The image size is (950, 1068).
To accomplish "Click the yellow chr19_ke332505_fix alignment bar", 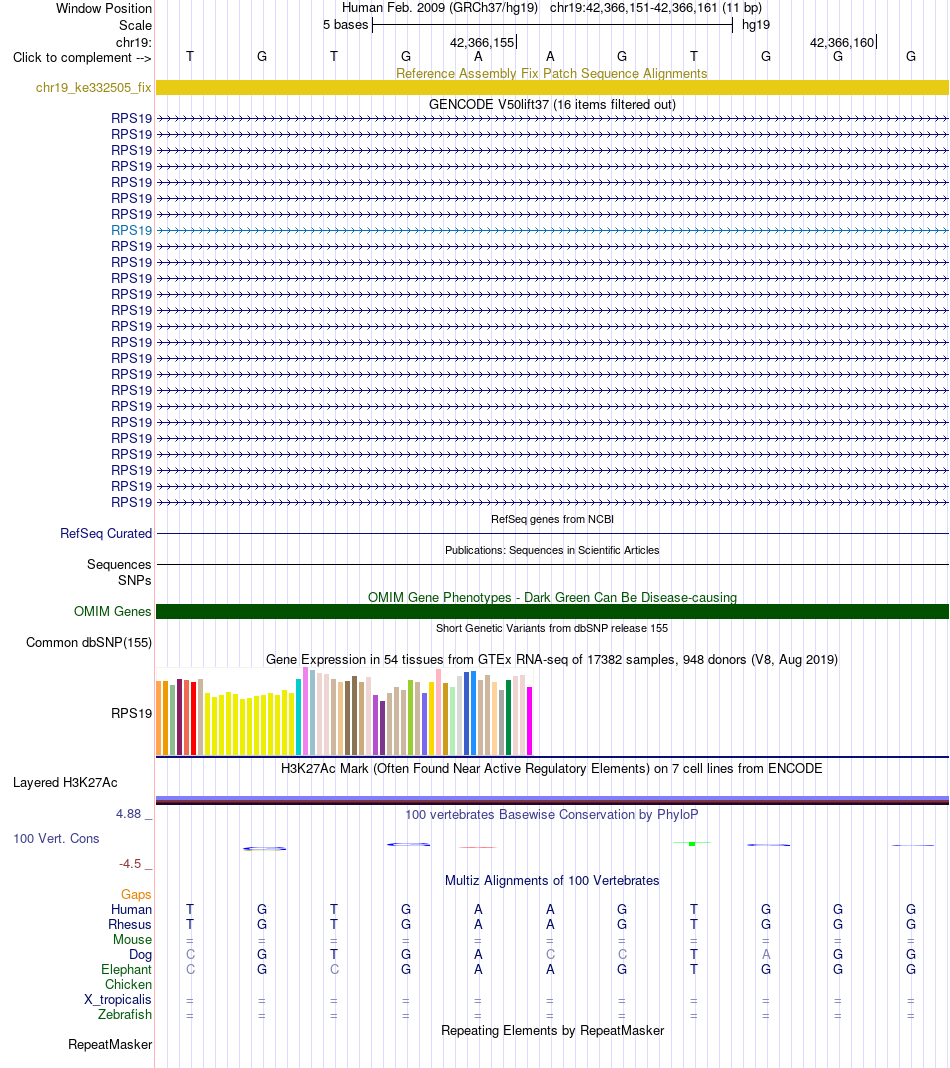I will point(552,87).
